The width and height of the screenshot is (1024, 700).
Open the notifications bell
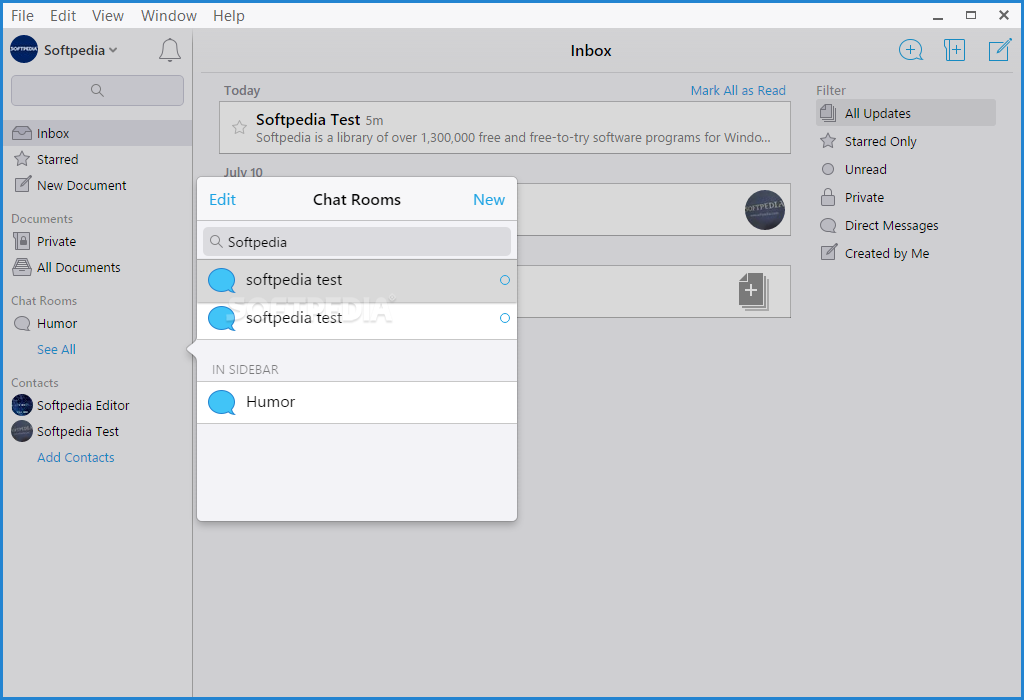pyautogui.click(x=170, y=50)
